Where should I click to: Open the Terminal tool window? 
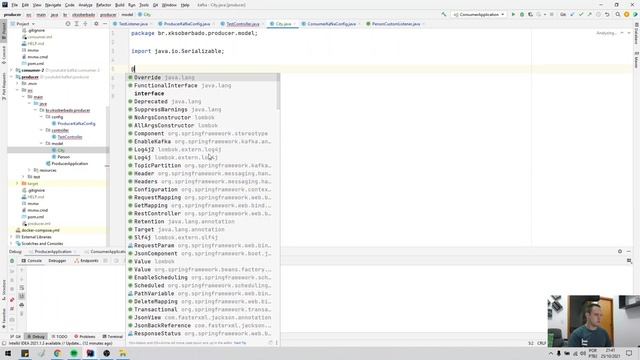click(x=112, y=336)
